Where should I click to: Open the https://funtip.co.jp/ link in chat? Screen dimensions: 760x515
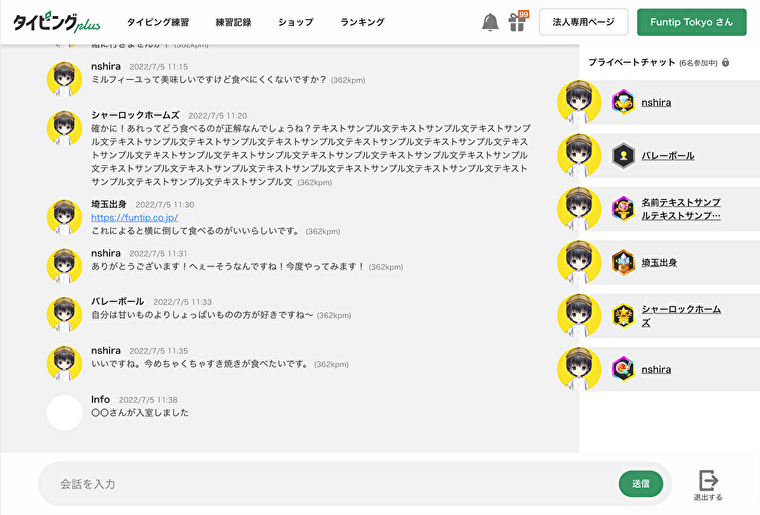tap(134, 217)
